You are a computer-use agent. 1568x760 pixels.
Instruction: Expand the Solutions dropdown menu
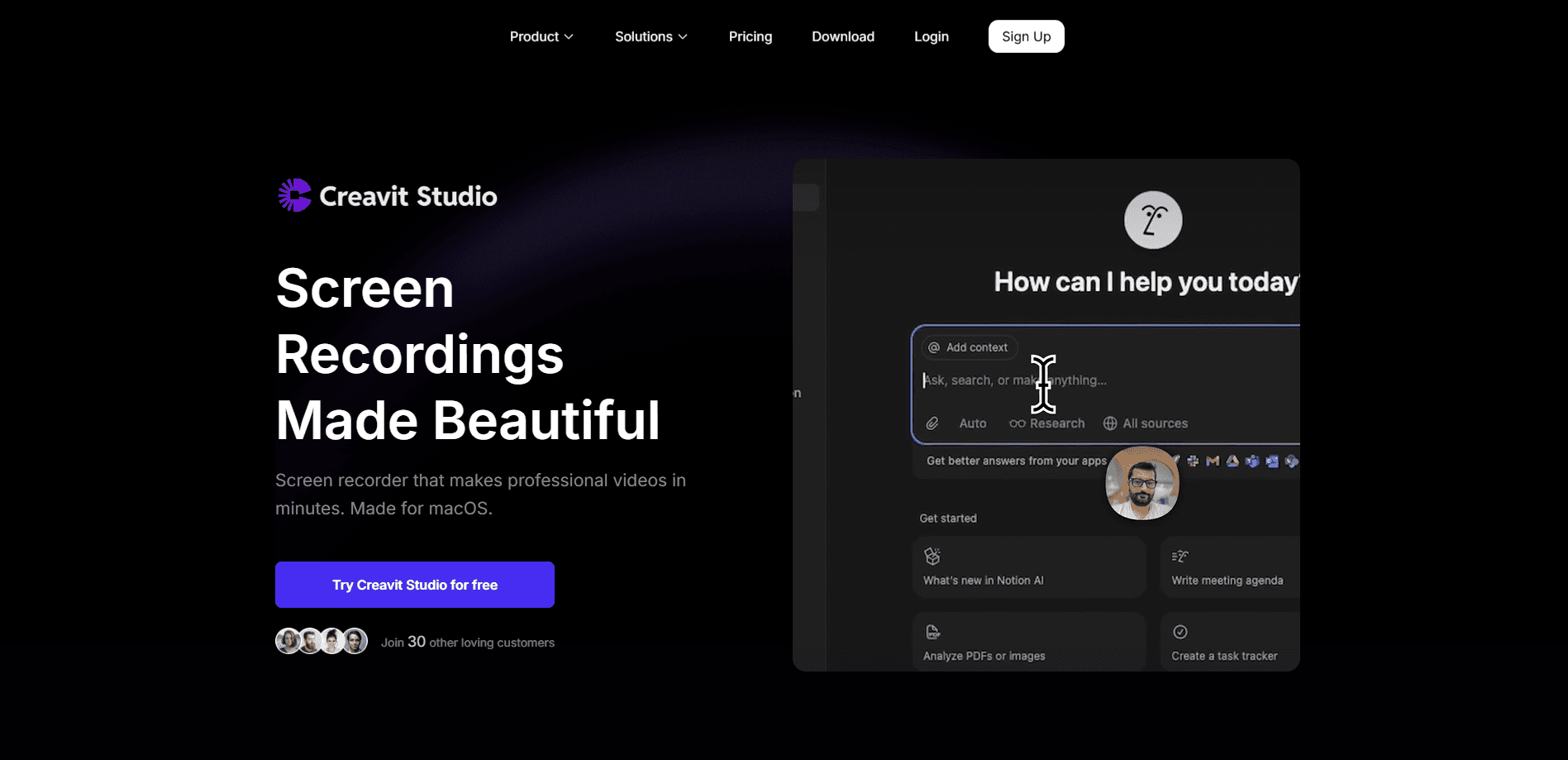(x=651, y=36)
